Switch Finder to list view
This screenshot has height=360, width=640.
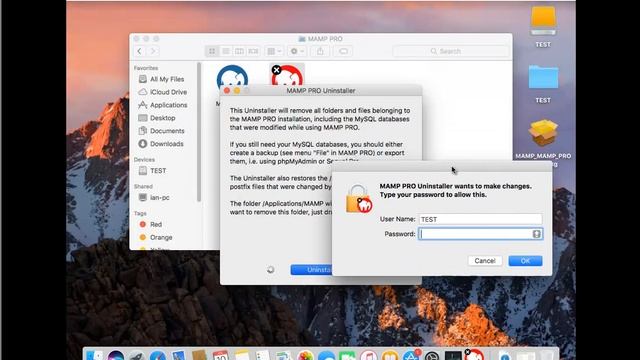click(226, 51)
